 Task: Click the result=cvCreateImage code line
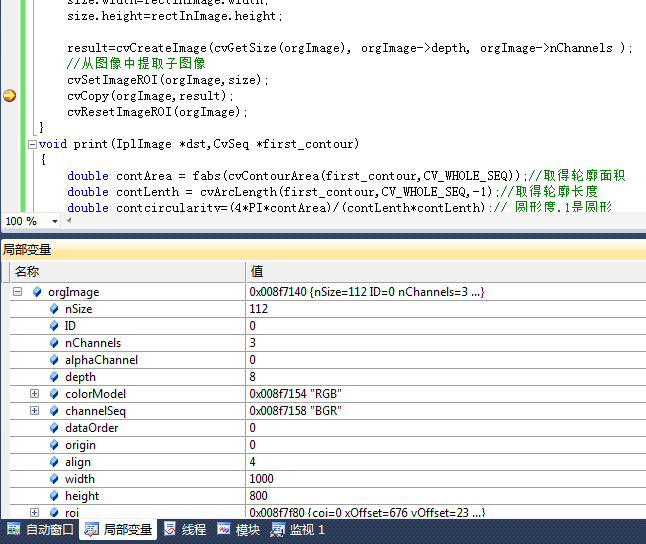349,48
